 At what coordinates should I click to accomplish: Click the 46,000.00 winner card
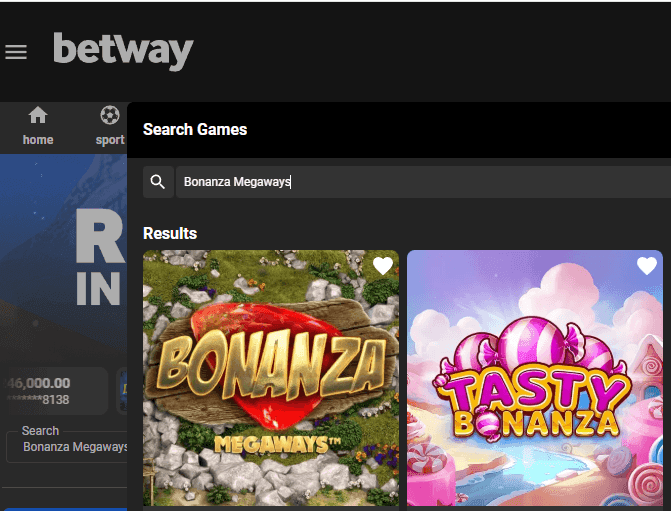click(54, 391)
